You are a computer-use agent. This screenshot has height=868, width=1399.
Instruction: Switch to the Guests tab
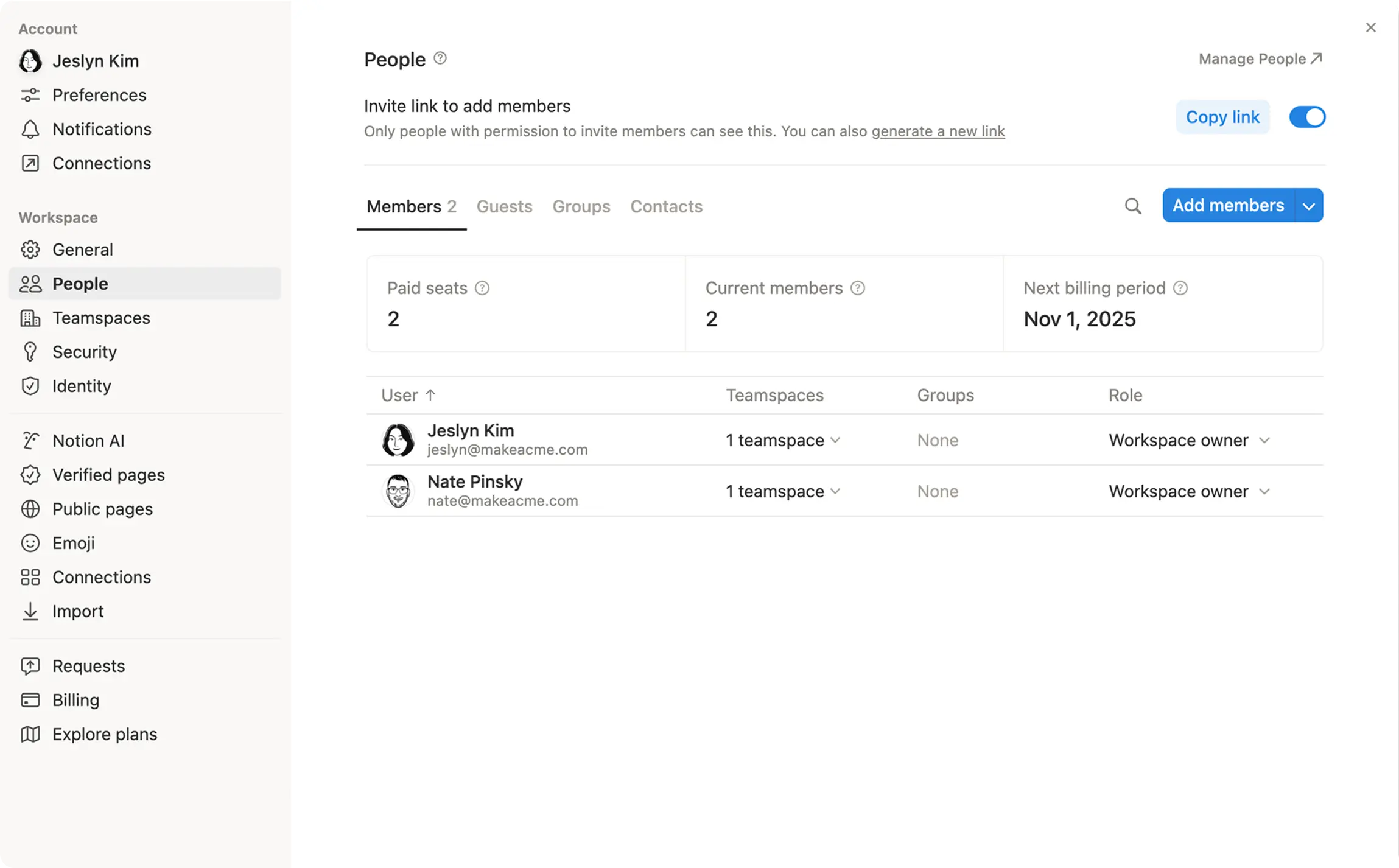click(x=504, y=206)
